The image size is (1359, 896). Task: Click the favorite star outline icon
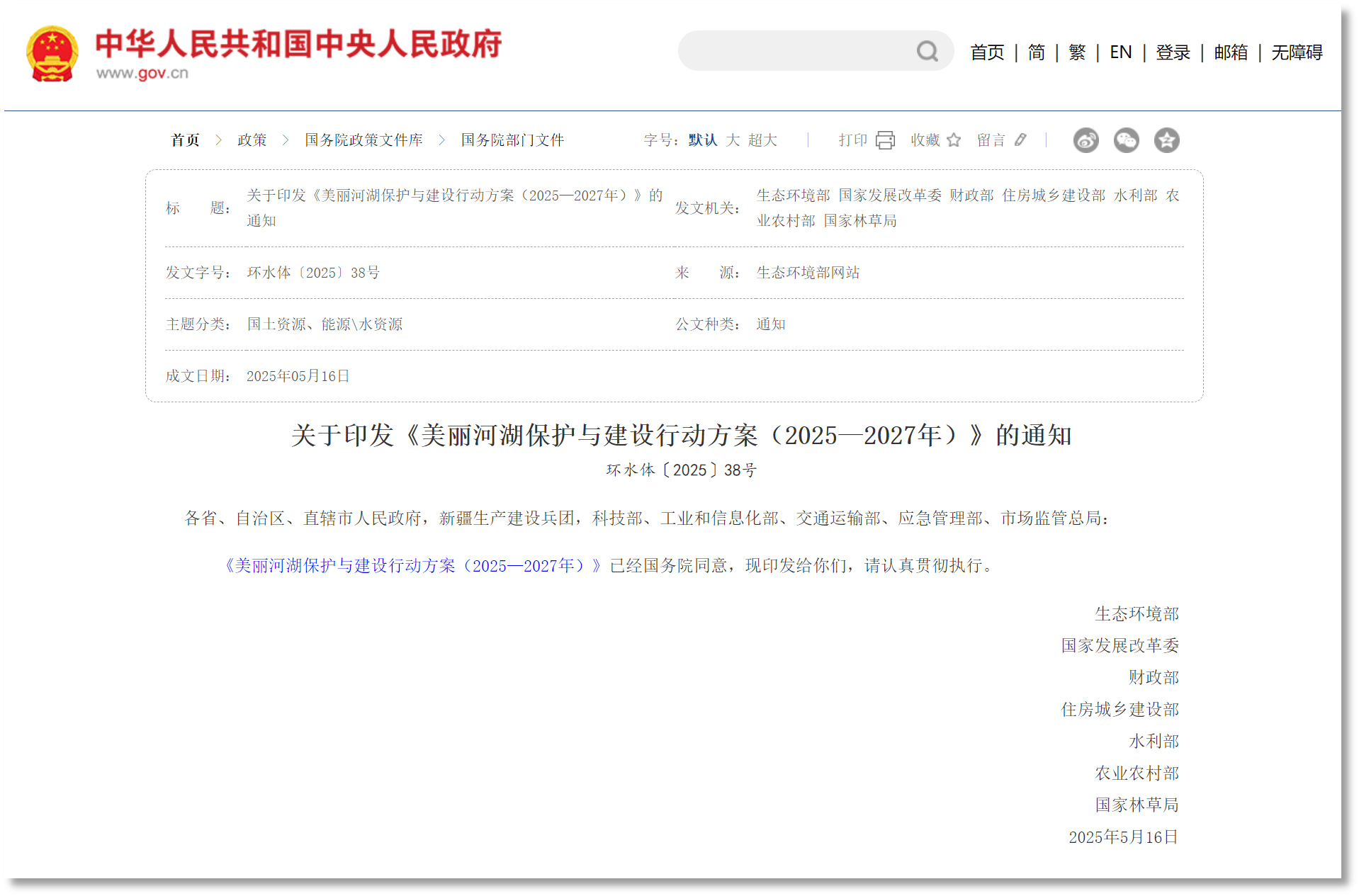click(x=954, y=140)
